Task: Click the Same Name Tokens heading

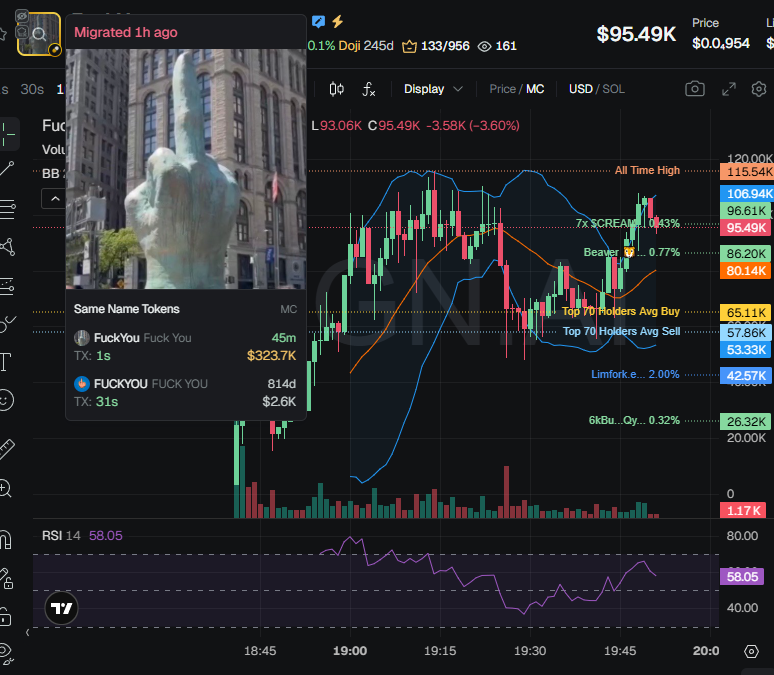Action: 126,309
